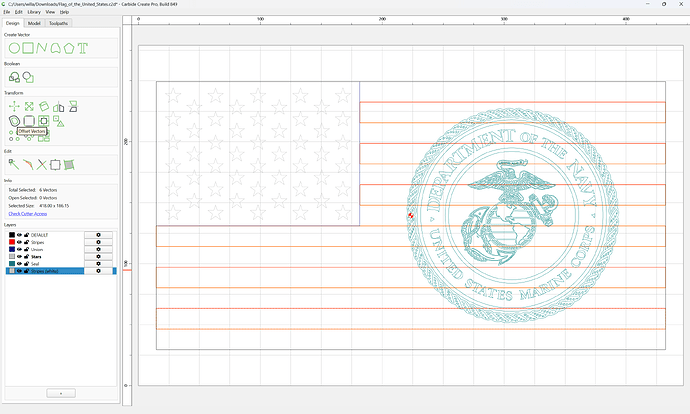This screenshot has height=414, width=690.
Task: Open the rounded-corner square transform tool
Action: 29,121
